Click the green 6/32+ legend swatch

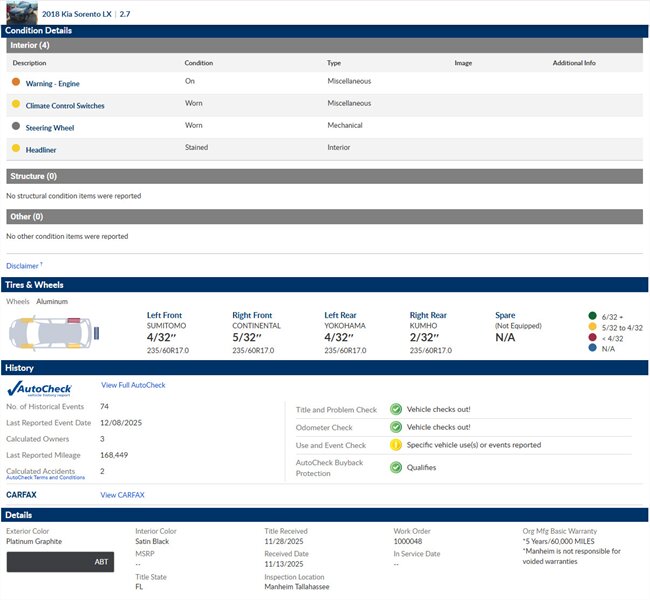point(593,317)
